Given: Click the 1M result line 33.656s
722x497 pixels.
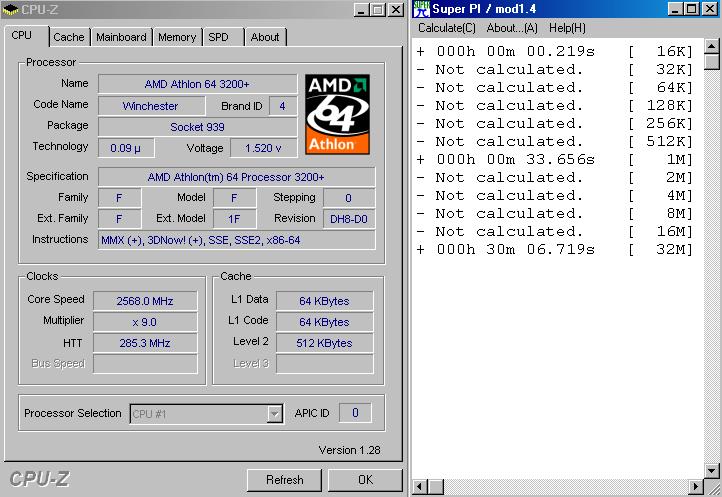Looking at the screenshot, I should tap(554, 160).
